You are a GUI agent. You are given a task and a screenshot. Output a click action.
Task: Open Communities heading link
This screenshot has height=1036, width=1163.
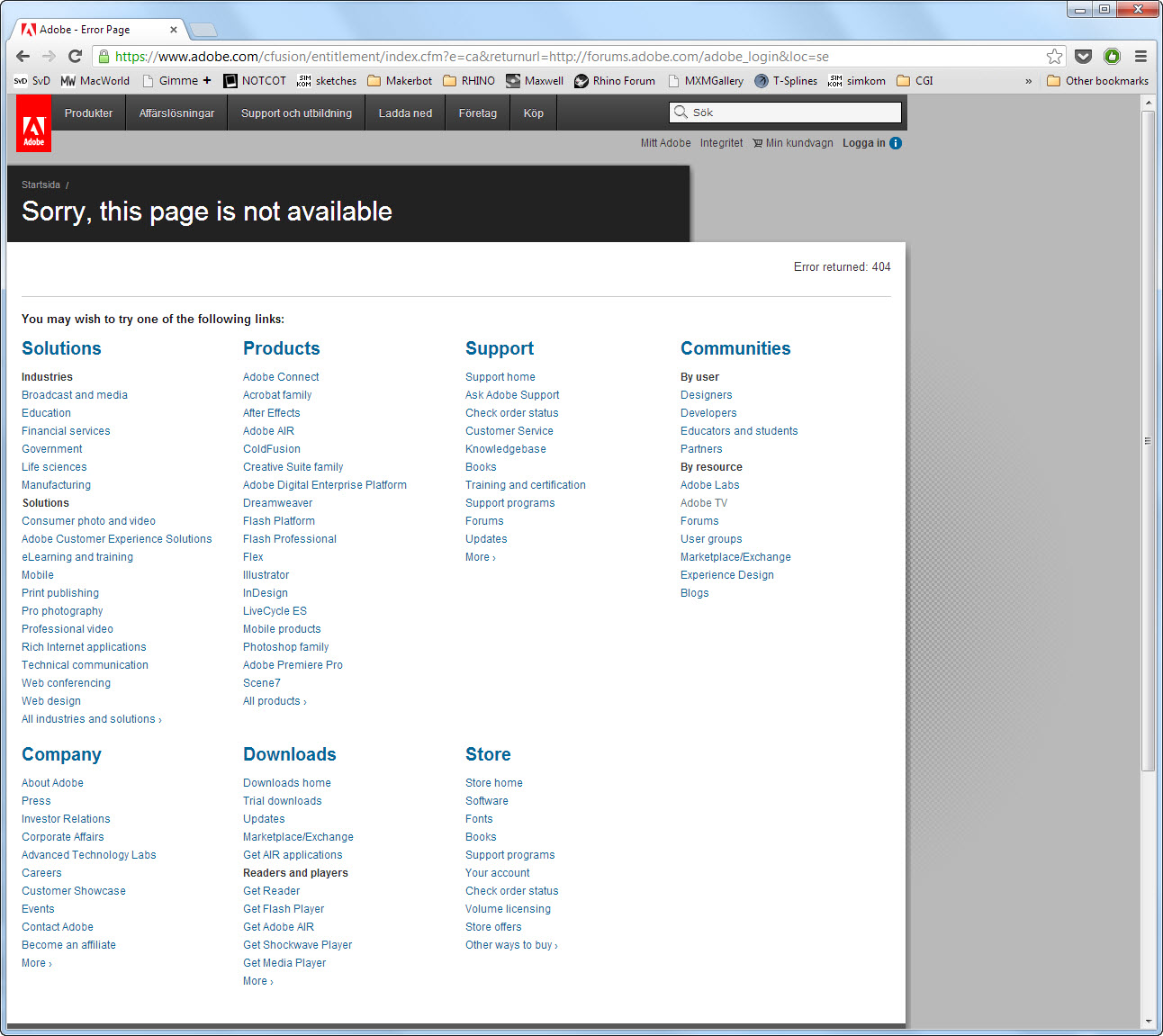coord(735,348)
